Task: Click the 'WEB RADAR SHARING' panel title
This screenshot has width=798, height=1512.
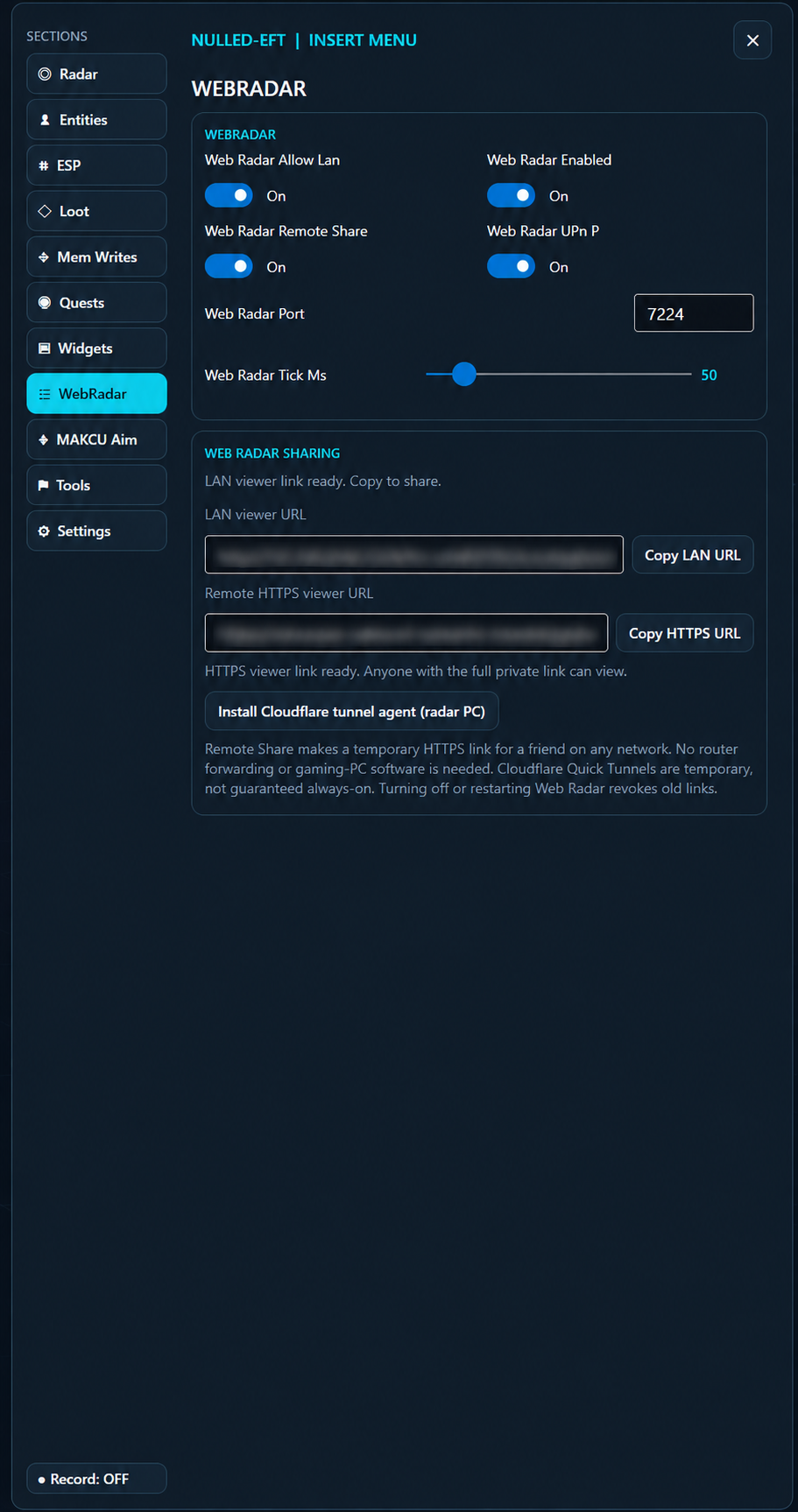Action: [x=272, y=454]
